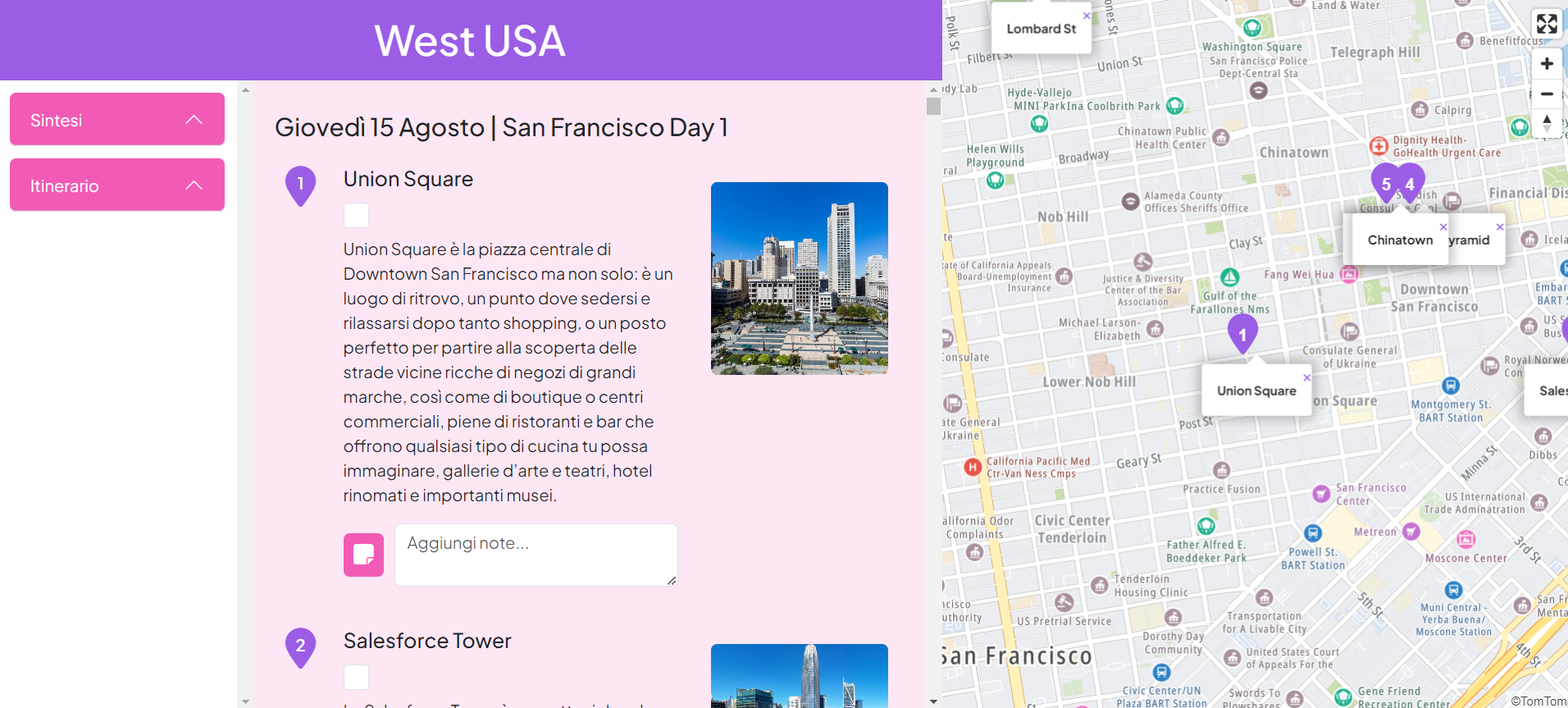Click map marker number 4

[1411, 184]
